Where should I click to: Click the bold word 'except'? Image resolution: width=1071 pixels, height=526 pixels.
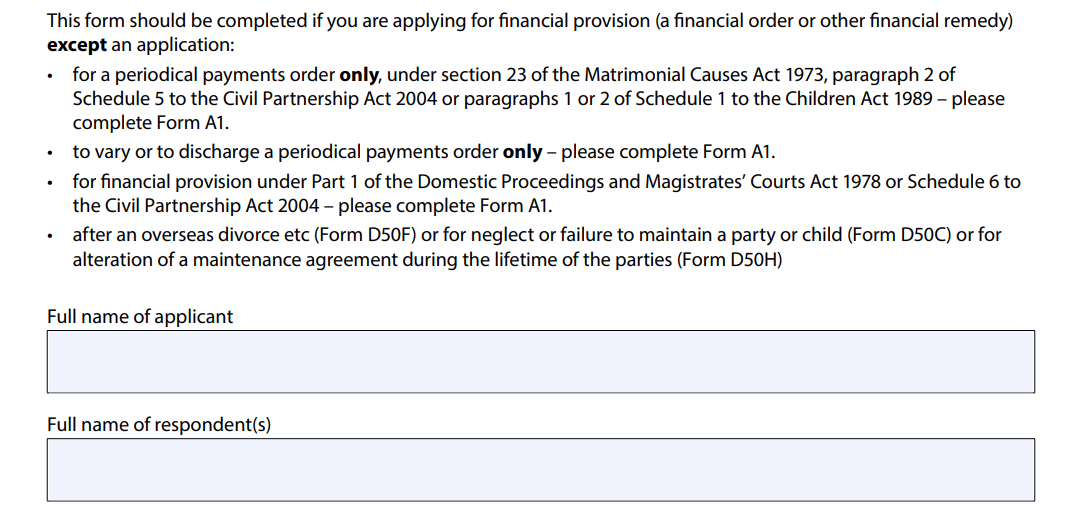[76, 46]
